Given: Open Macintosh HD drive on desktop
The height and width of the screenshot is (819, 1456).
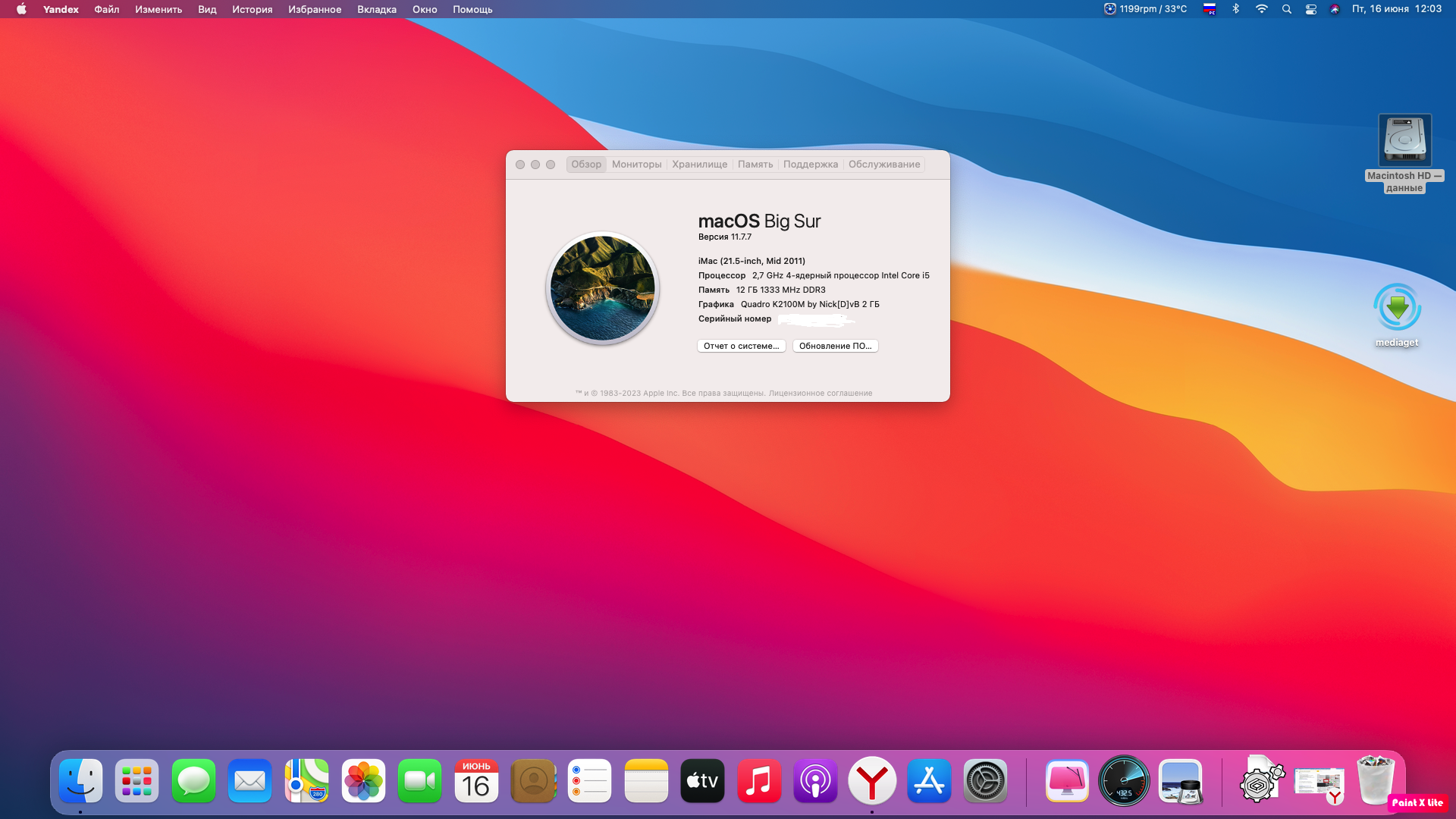Looking at the screenshot, I should coord(1404,141).
